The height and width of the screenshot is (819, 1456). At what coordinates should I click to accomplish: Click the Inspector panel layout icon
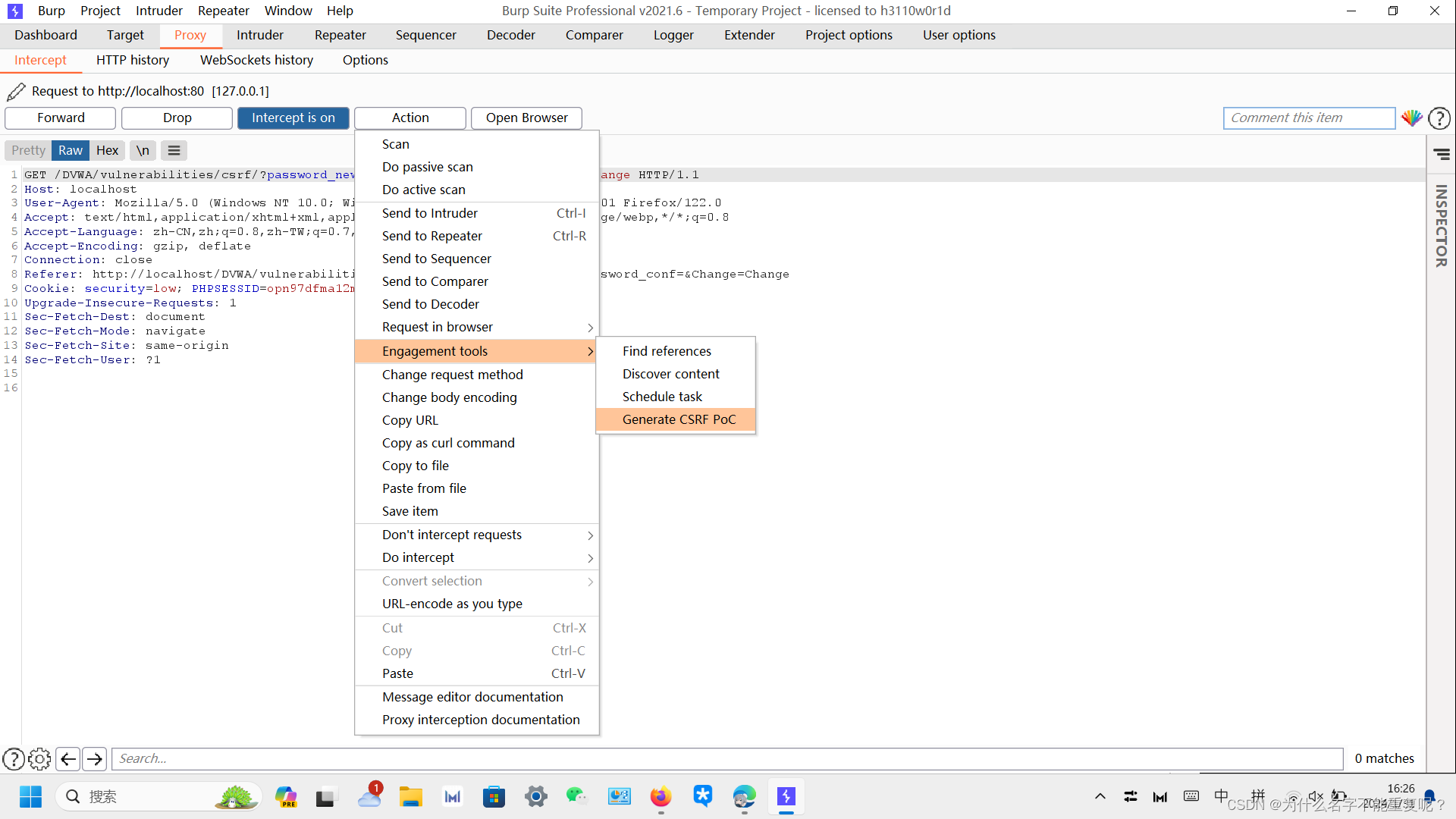click(1442, 155)
